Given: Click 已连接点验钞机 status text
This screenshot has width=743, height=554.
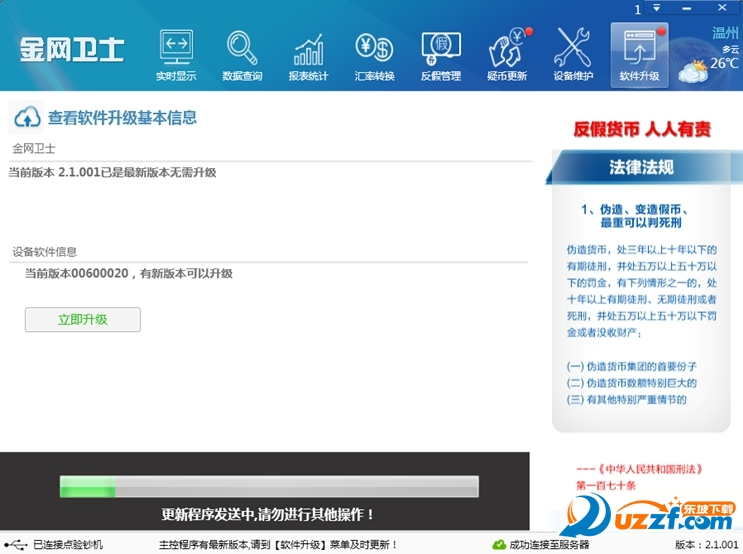Looking at the screenshot, I should coord(68,545).
